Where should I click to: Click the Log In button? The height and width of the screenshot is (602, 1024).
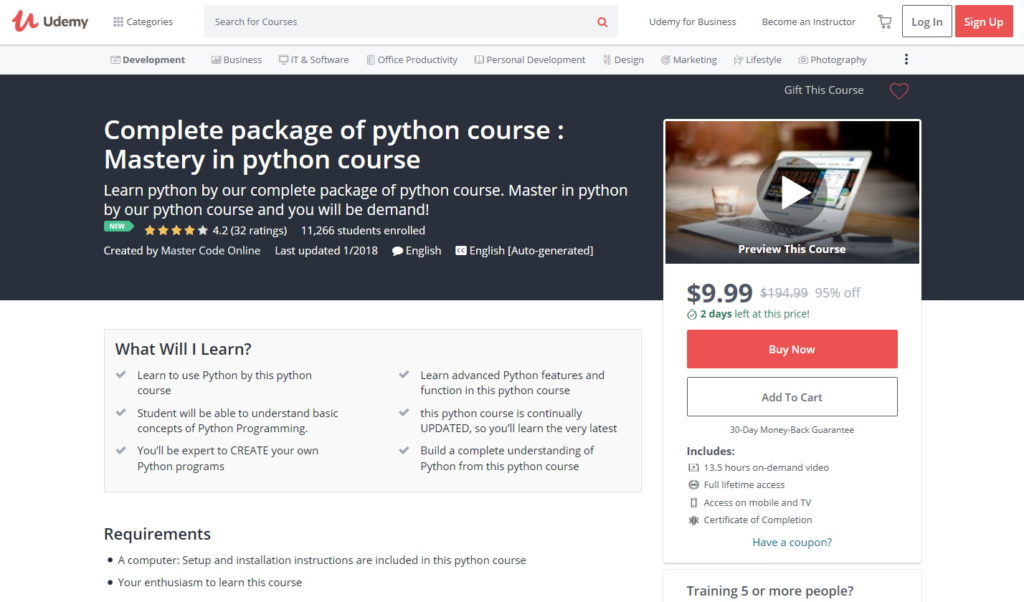(x=926, y=22)
